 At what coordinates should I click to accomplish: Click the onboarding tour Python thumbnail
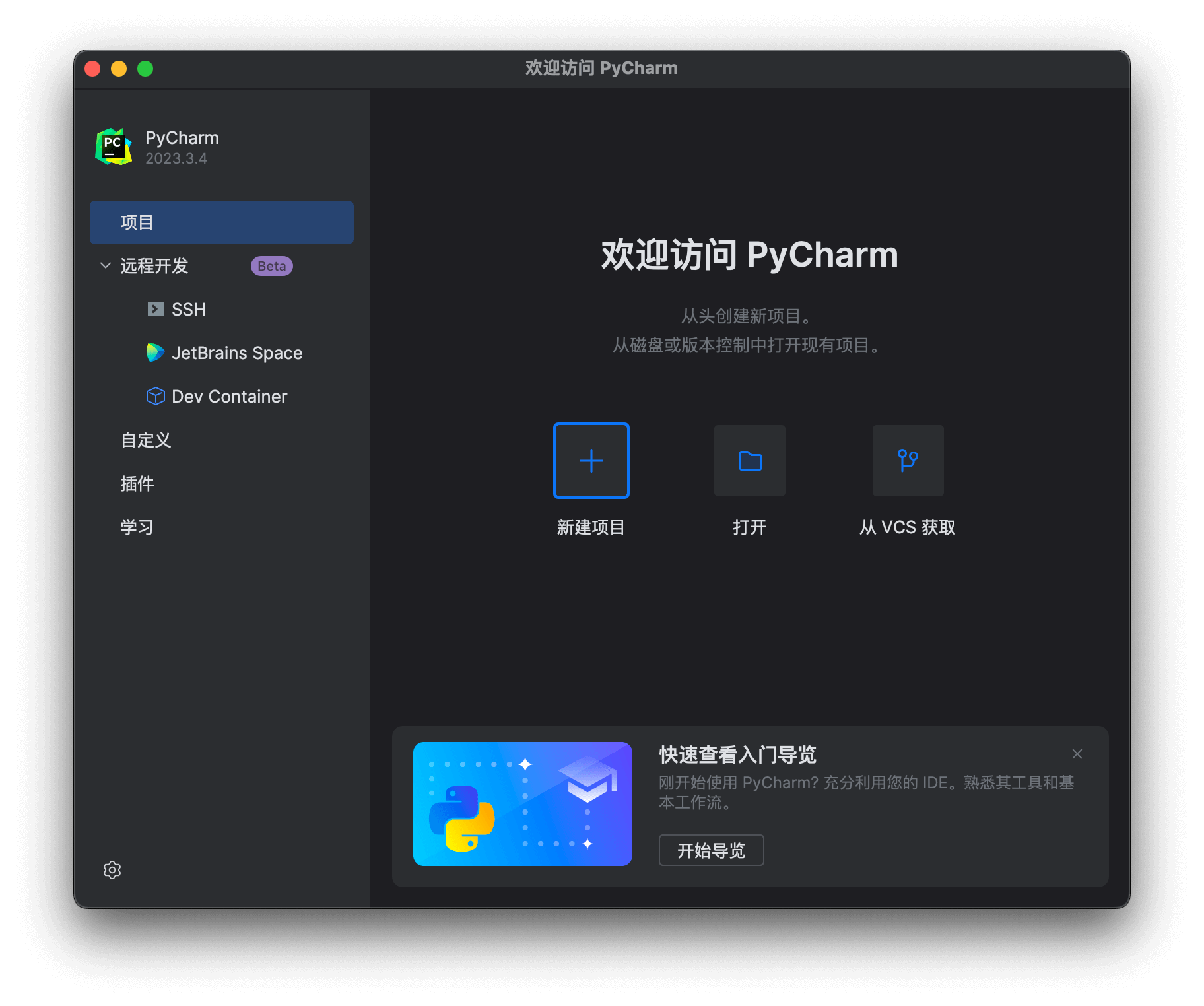(x=522, y=803)
